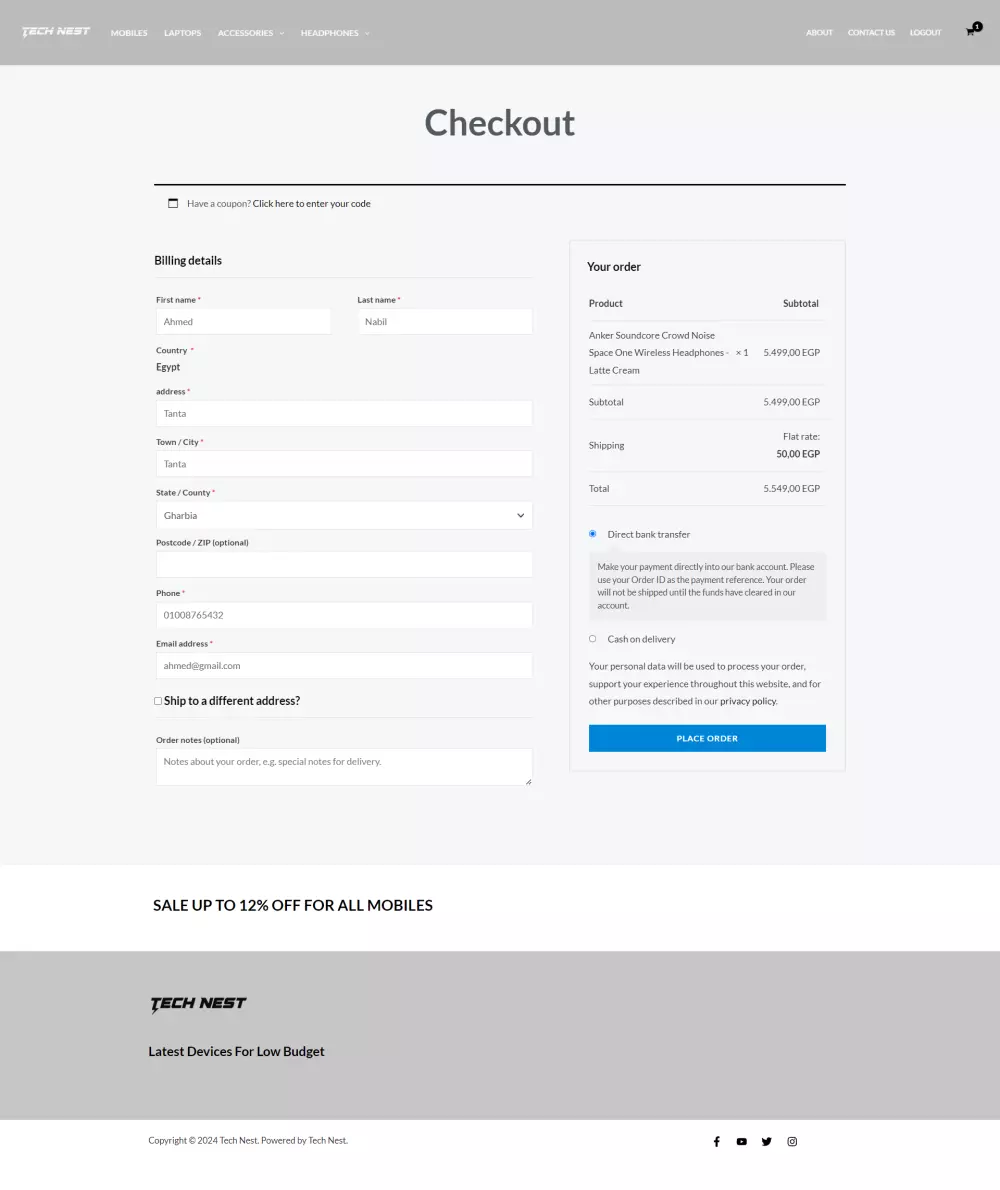
Task: Click the coupon calendar icon
Action: tap(173, 203)
